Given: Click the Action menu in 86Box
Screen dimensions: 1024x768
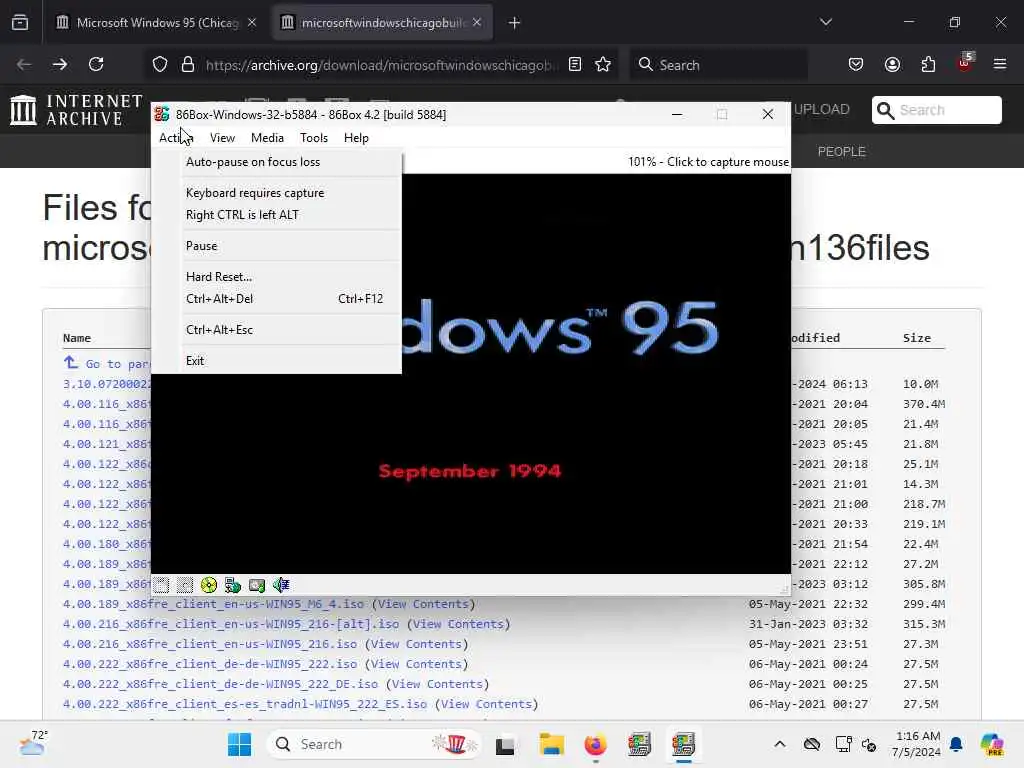Looking at the screenshot, I should (x=174, y=138).
